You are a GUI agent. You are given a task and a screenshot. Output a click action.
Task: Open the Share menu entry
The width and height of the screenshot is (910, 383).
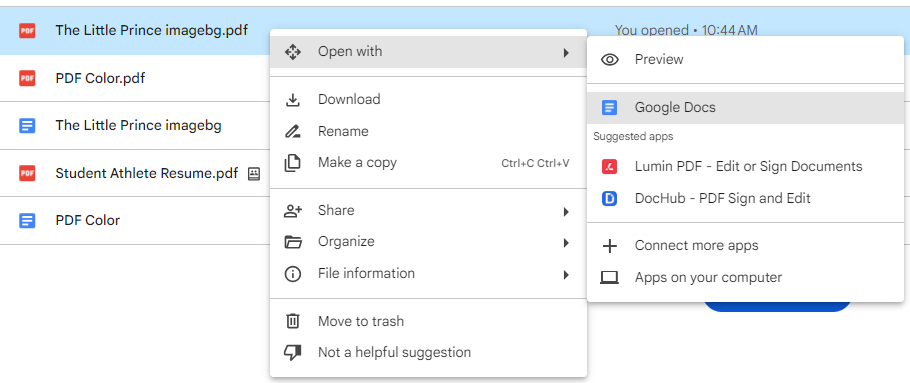tap(428, 211)
